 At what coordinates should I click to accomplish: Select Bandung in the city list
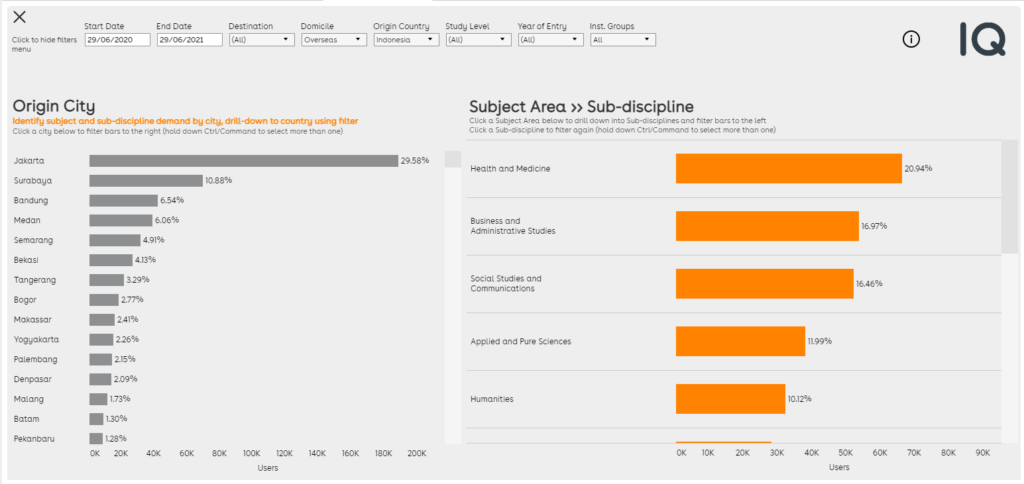32,200
